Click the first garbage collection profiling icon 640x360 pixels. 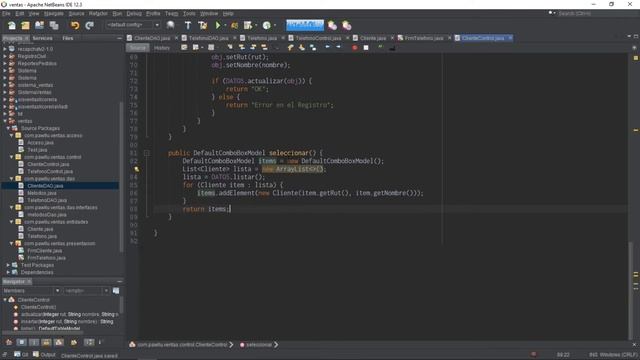[332, 25]
